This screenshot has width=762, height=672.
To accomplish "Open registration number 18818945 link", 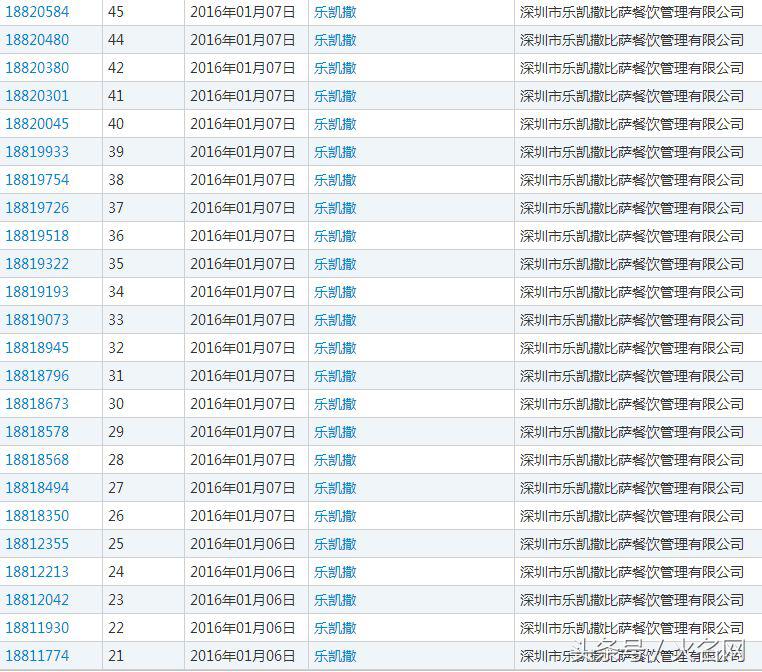I will pos(37,348).
